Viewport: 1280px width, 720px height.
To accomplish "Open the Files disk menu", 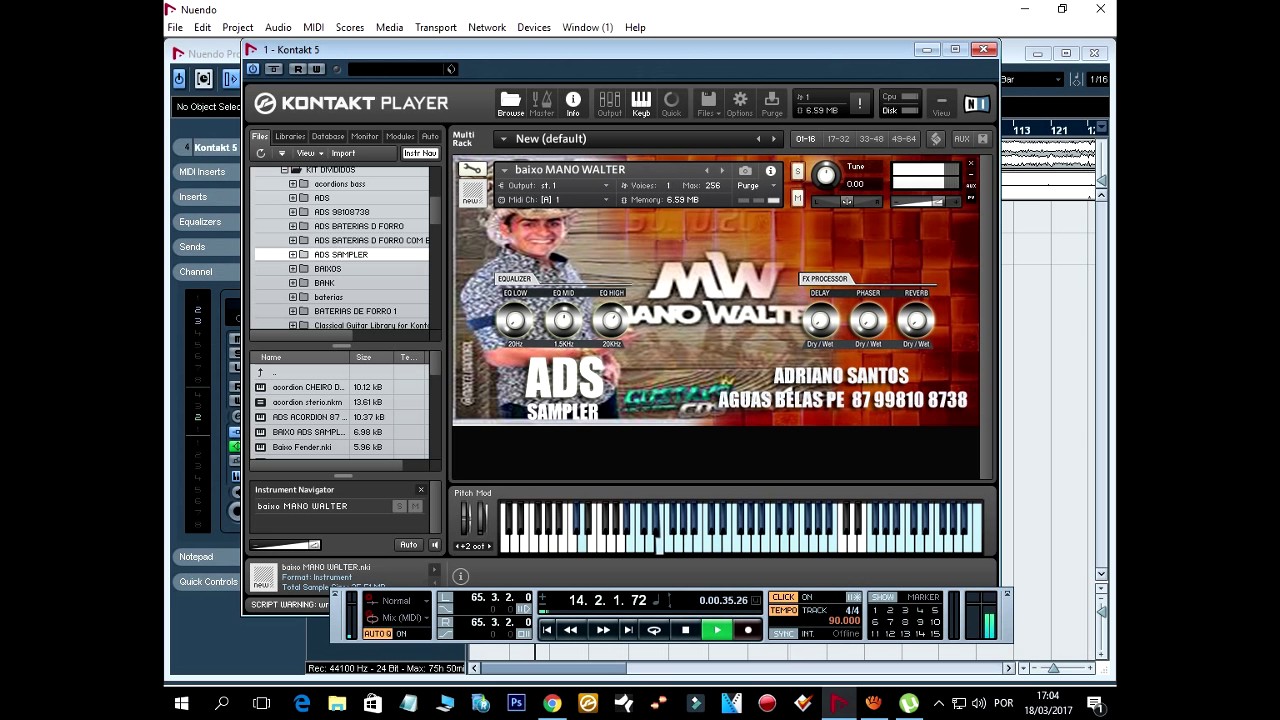I will click(708, 103).
